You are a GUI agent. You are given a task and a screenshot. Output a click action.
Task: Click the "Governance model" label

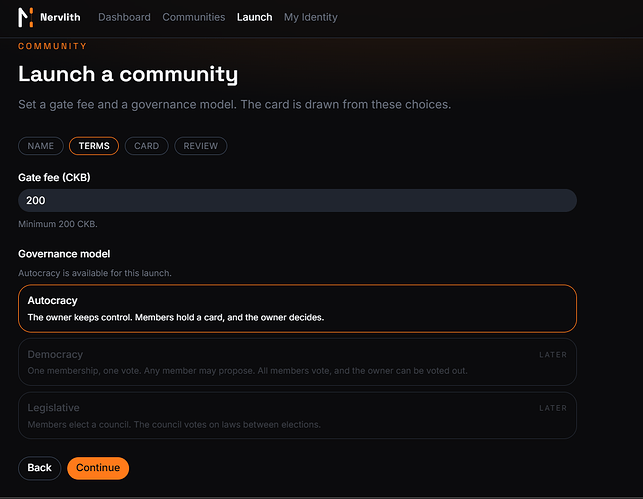pyautogui.click(x=64, y=254)
